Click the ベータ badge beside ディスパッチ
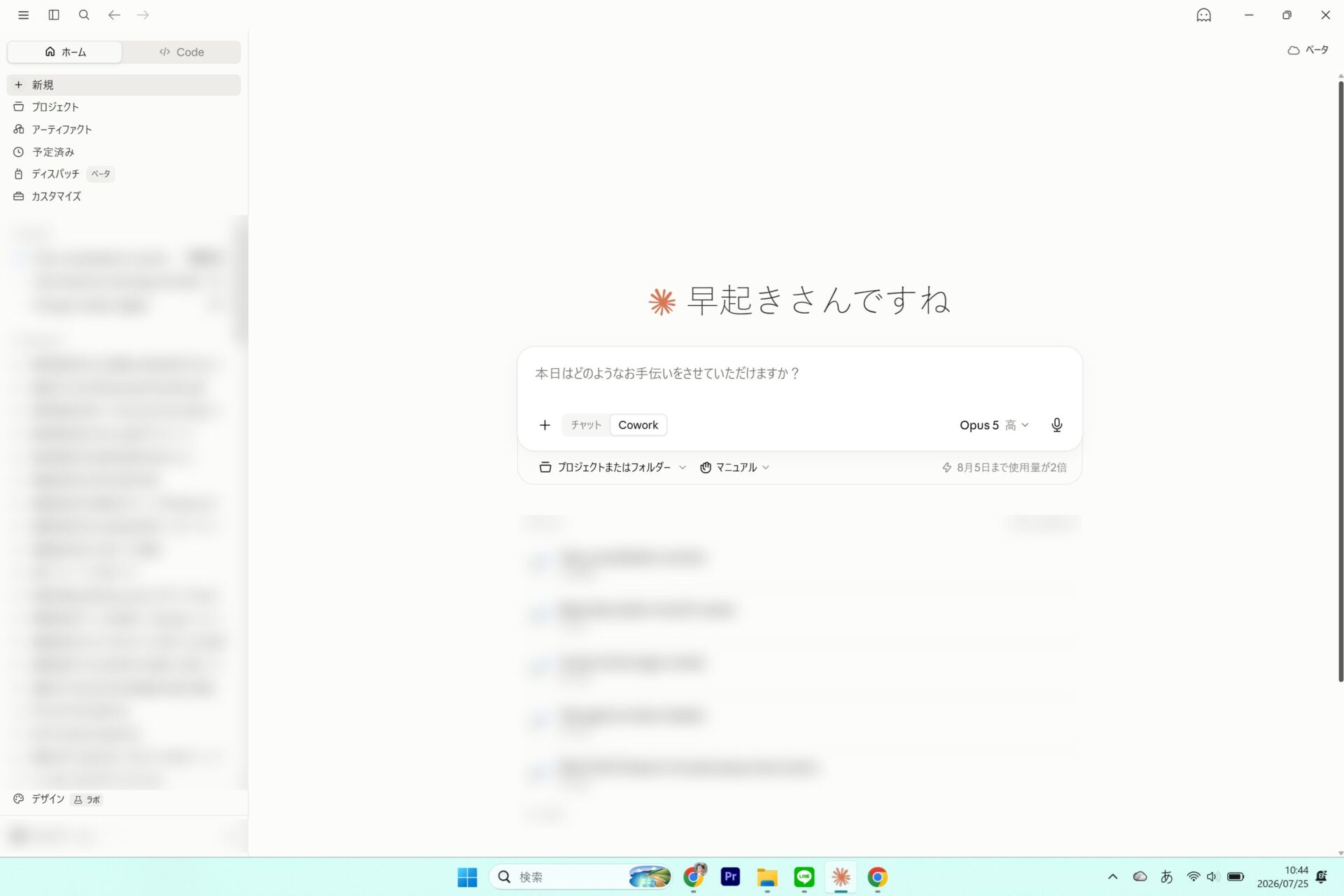This screenshot has height=896, width=1344. click(x=101, y=174)
